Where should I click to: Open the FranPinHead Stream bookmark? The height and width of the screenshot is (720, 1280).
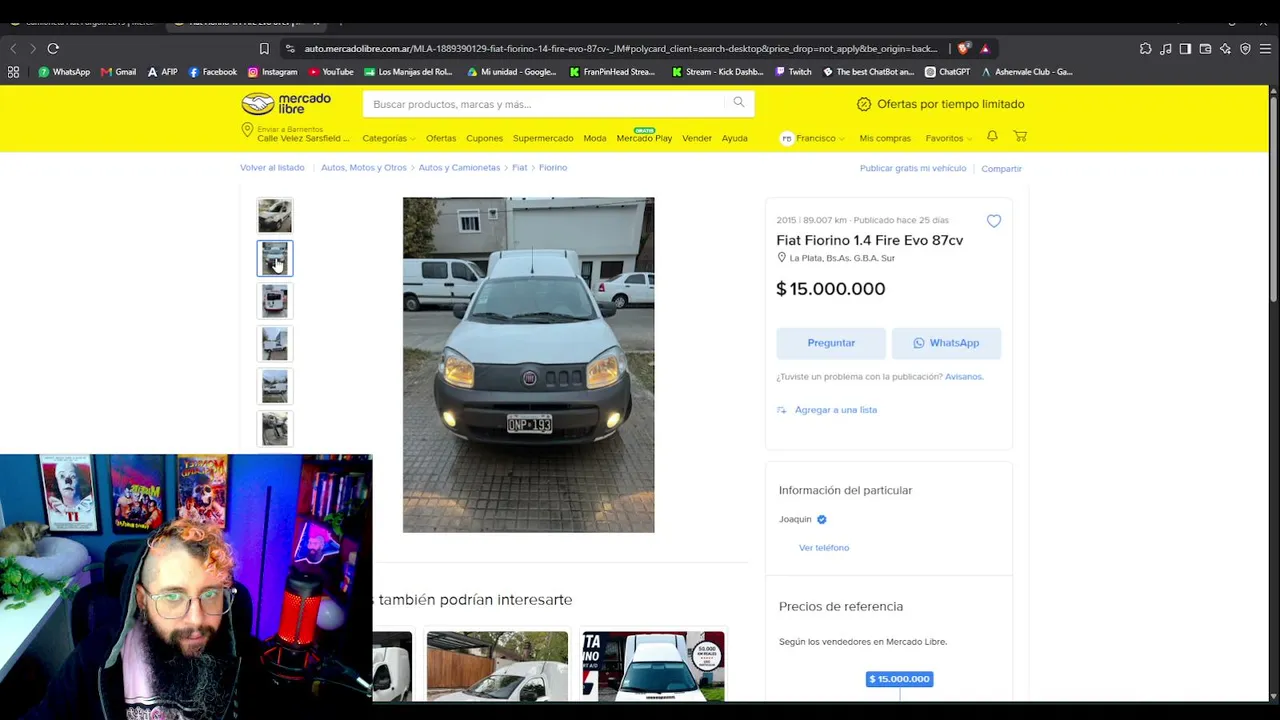point(612,72)
